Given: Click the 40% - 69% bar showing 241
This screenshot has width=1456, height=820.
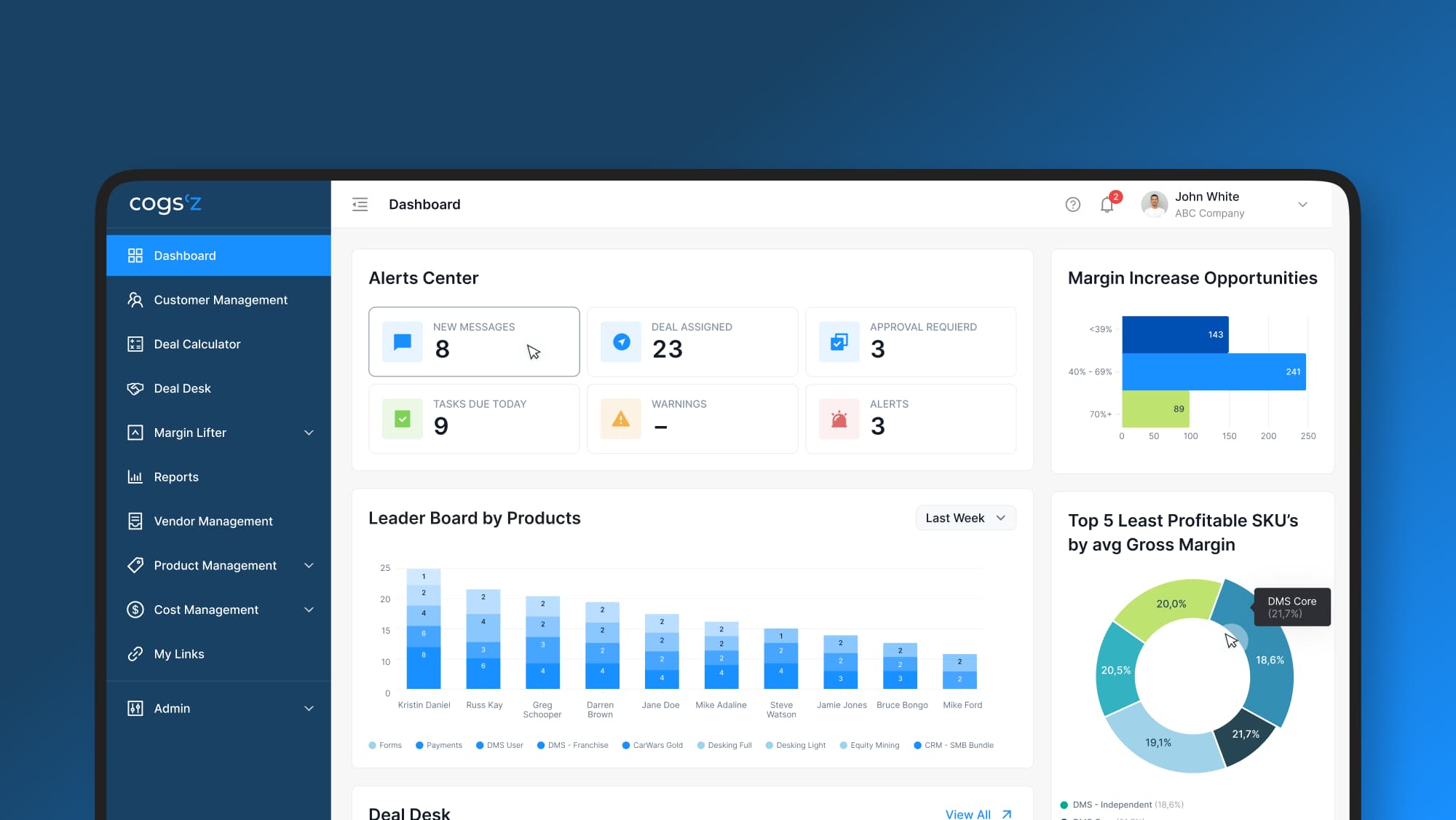Looking at the screenshot, I should (1214, 371).
